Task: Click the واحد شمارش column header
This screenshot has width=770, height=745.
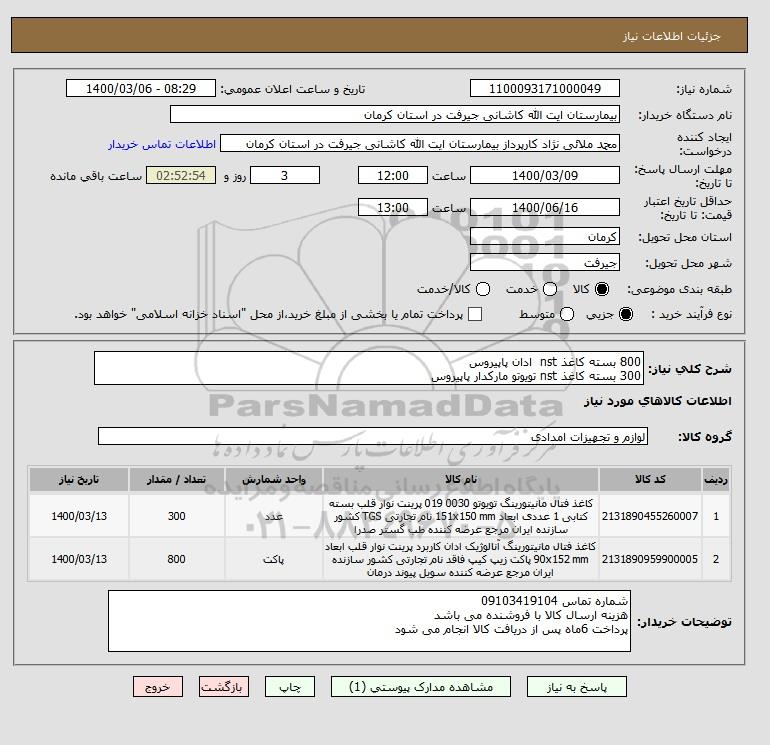Action: pos(274,479)
